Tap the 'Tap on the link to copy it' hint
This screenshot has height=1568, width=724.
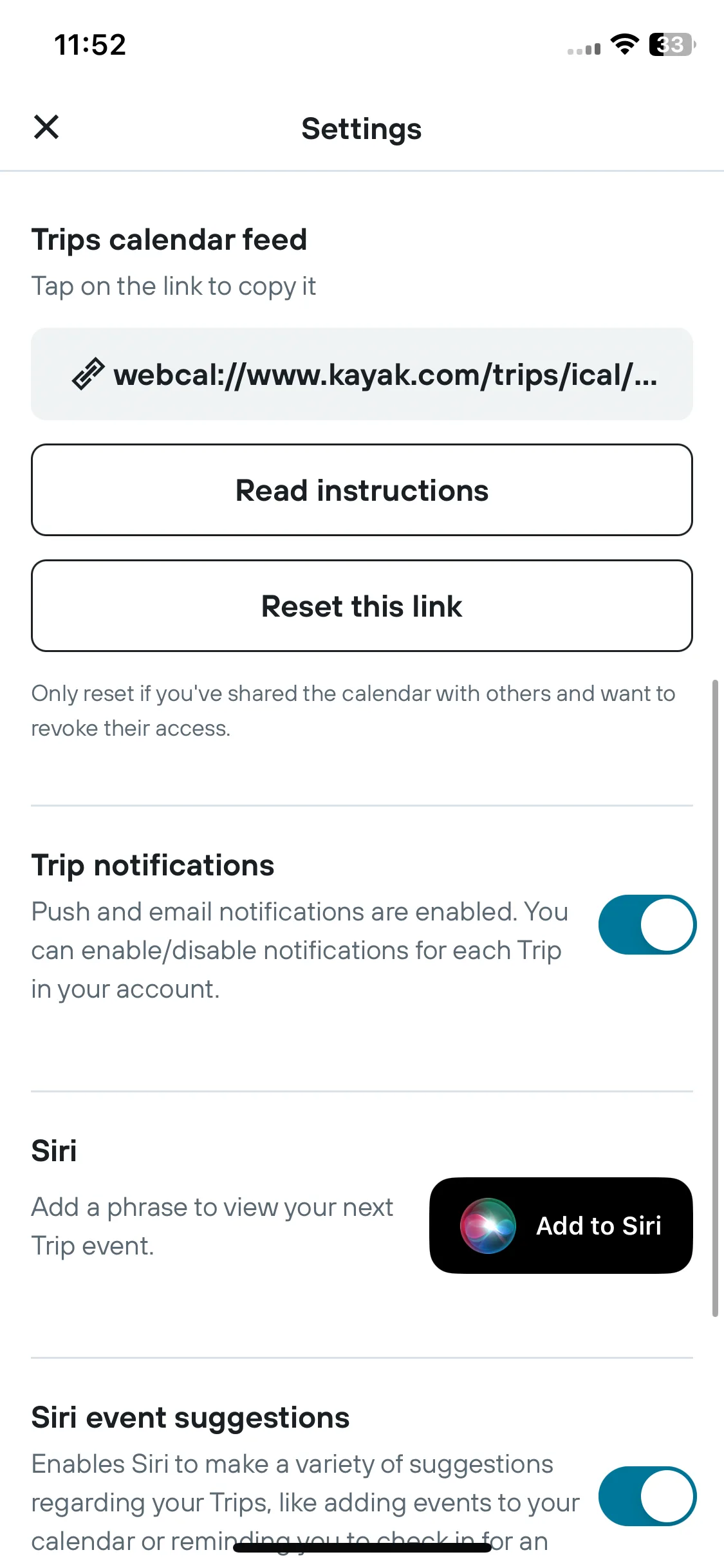tap(174, 286)
